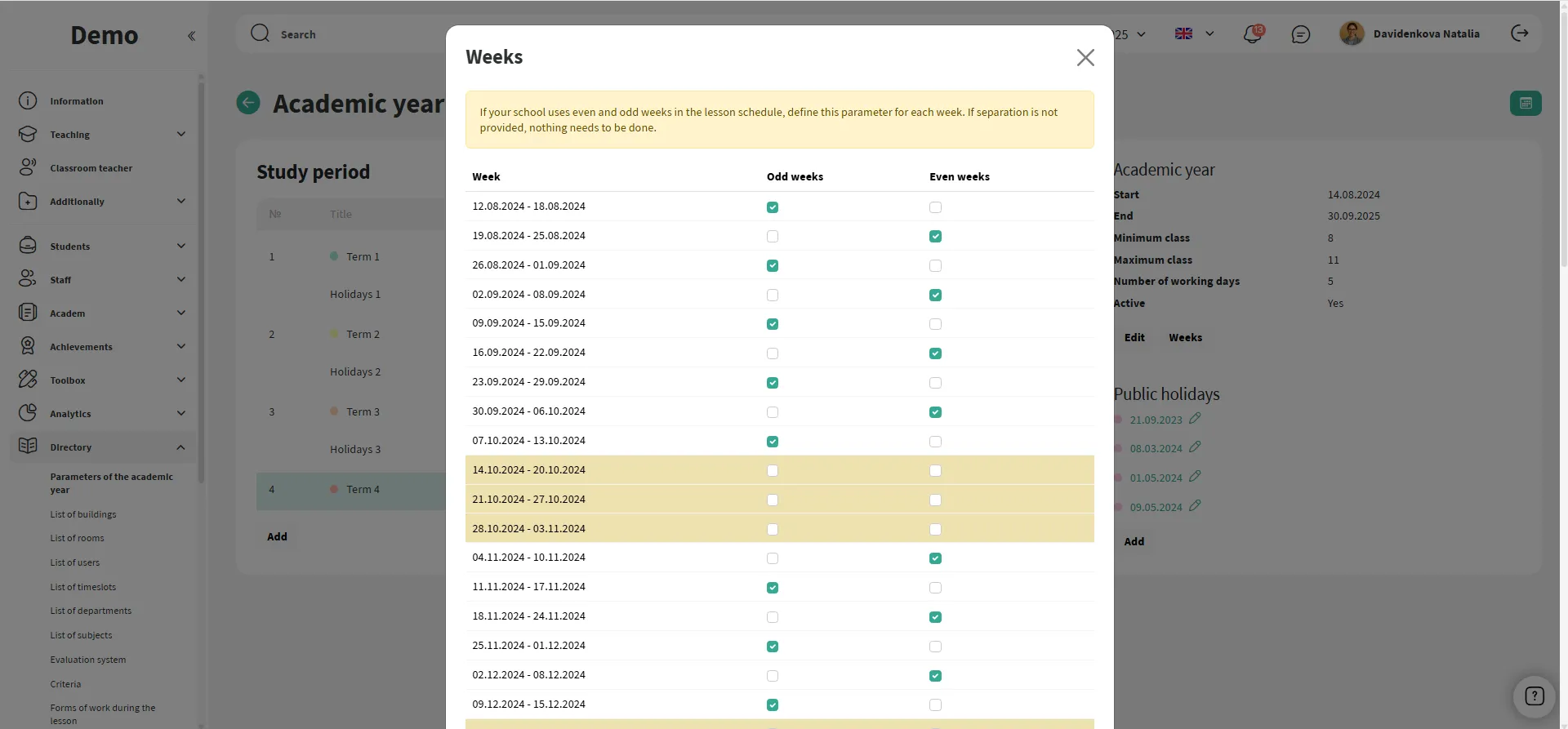1568x729 pixels.
Task: Click the Edit academic year button
Action: [1134, 338]
